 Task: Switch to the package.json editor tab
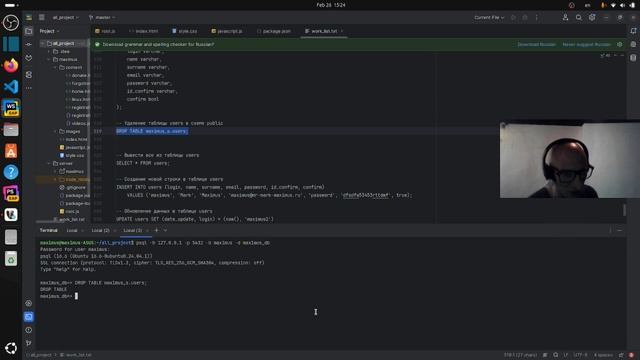point(274,31)
